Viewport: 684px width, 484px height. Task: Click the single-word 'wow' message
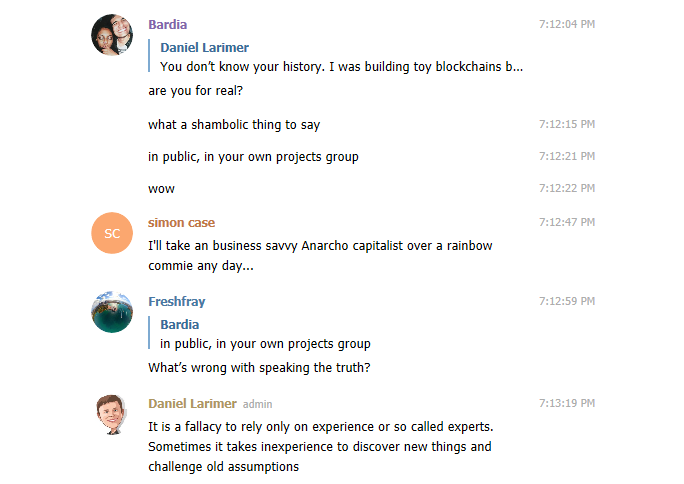pos(161,188)
